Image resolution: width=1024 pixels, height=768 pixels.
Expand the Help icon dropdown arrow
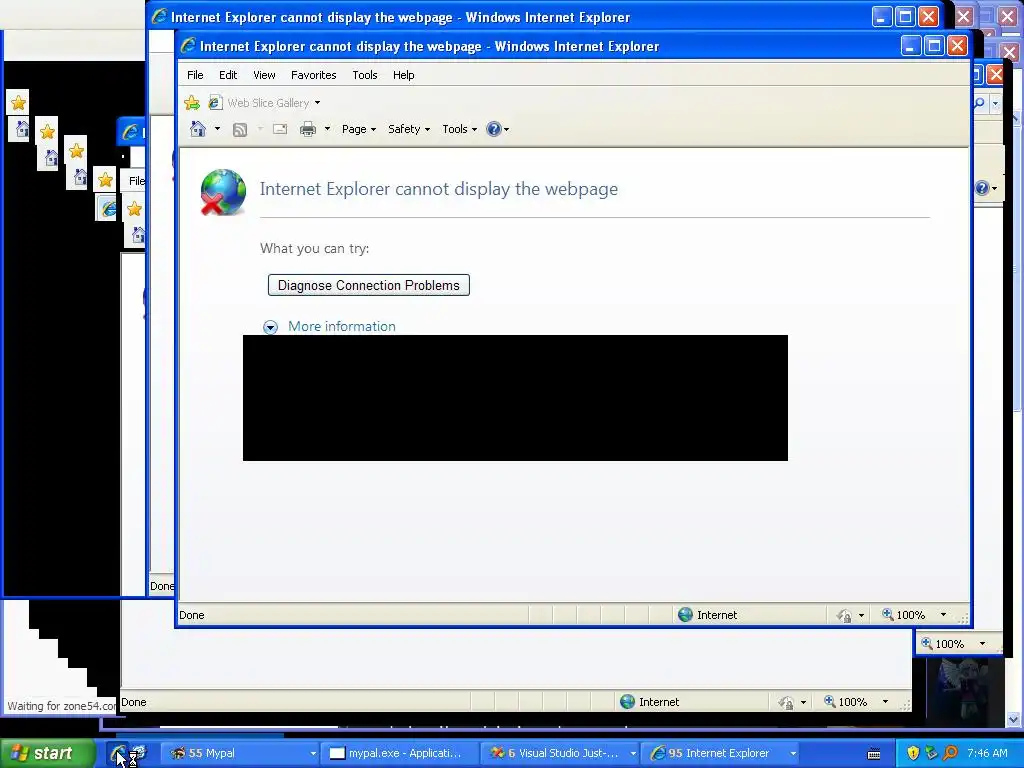(x=507, y=129)
